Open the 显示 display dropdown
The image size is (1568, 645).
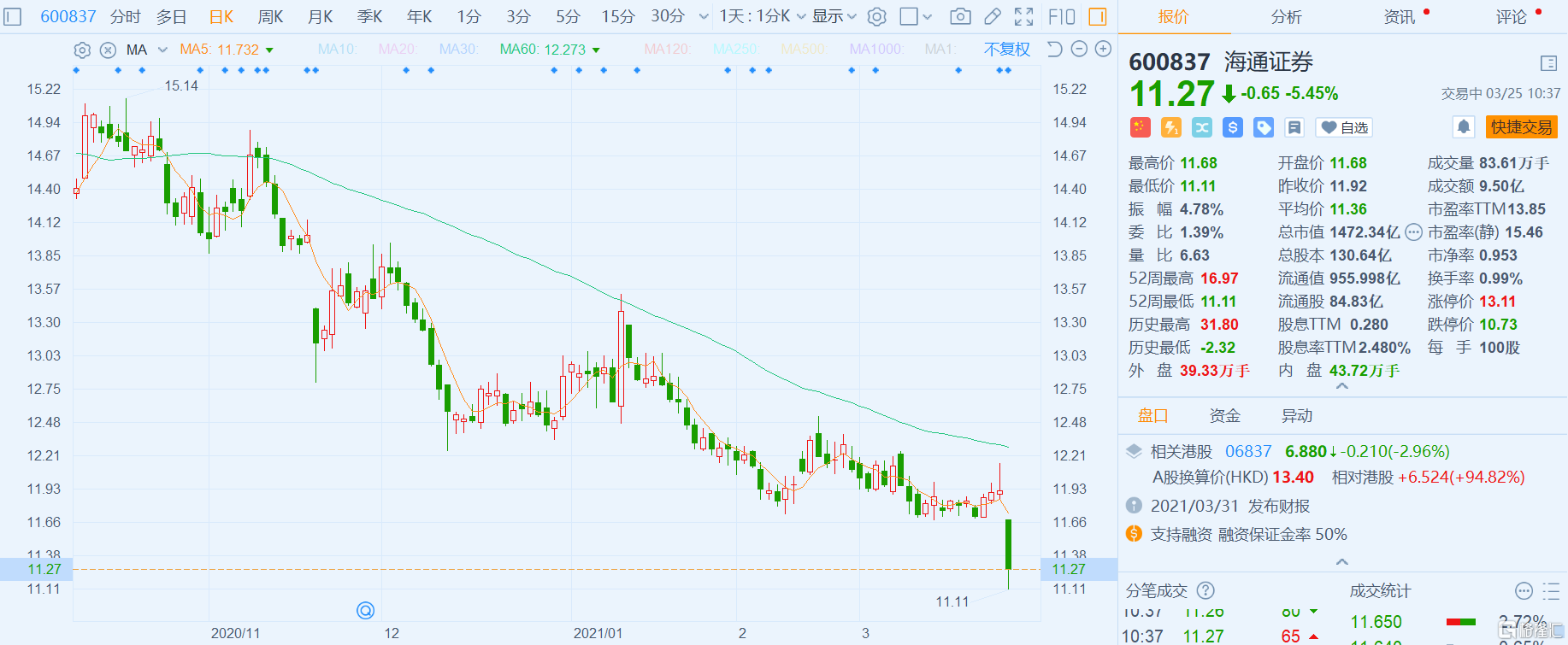point(834,16)
